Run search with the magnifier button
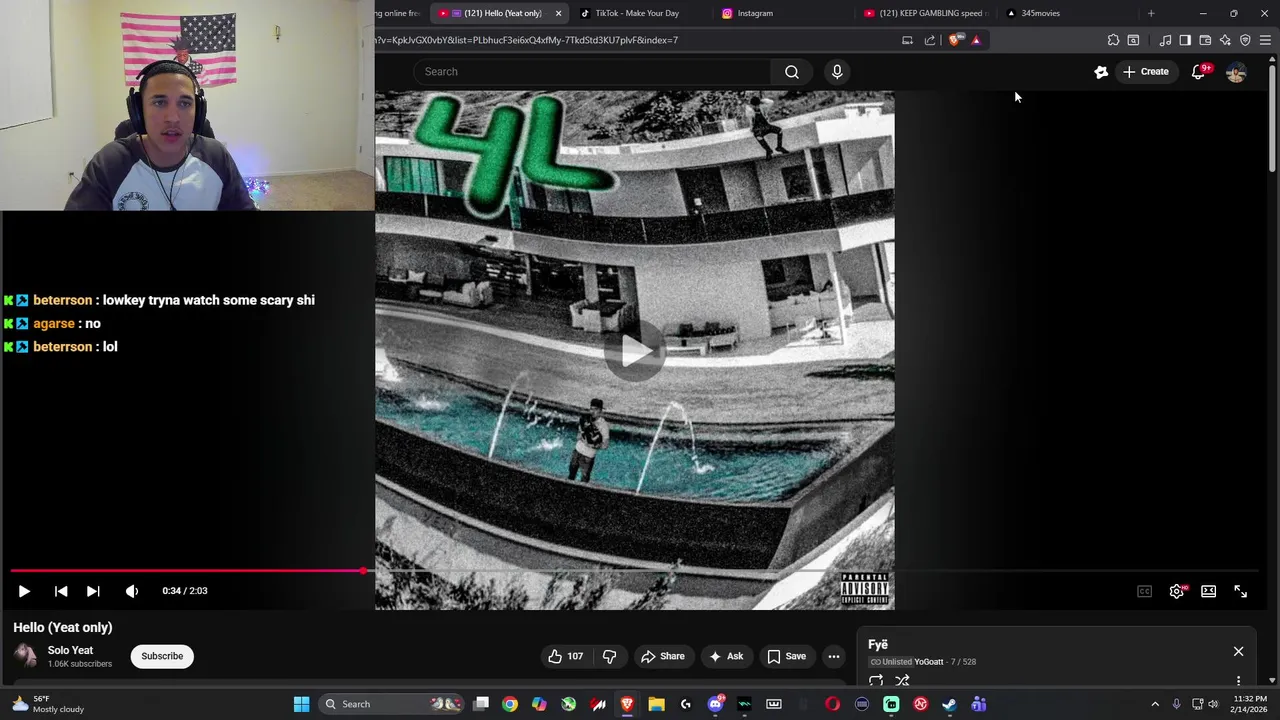Screen dimensions: 1280x720 pyautogui.click(x=792, y=71)
